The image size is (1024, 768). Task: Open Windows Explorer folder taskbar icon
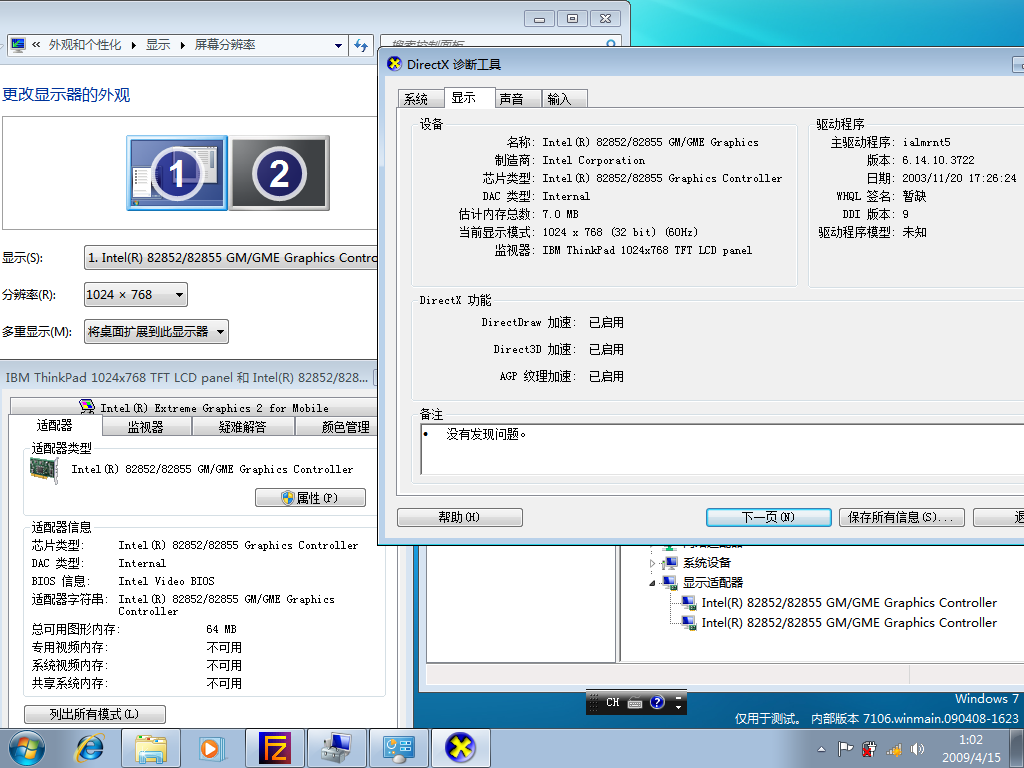151,748
